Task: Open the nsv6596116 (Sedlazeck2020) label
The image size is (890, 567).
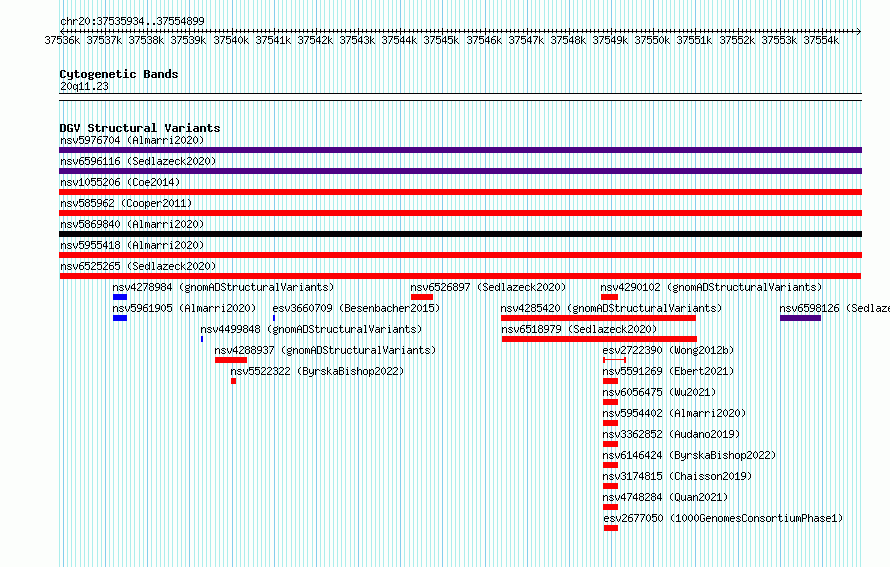Action: click(x=138, y=161)
